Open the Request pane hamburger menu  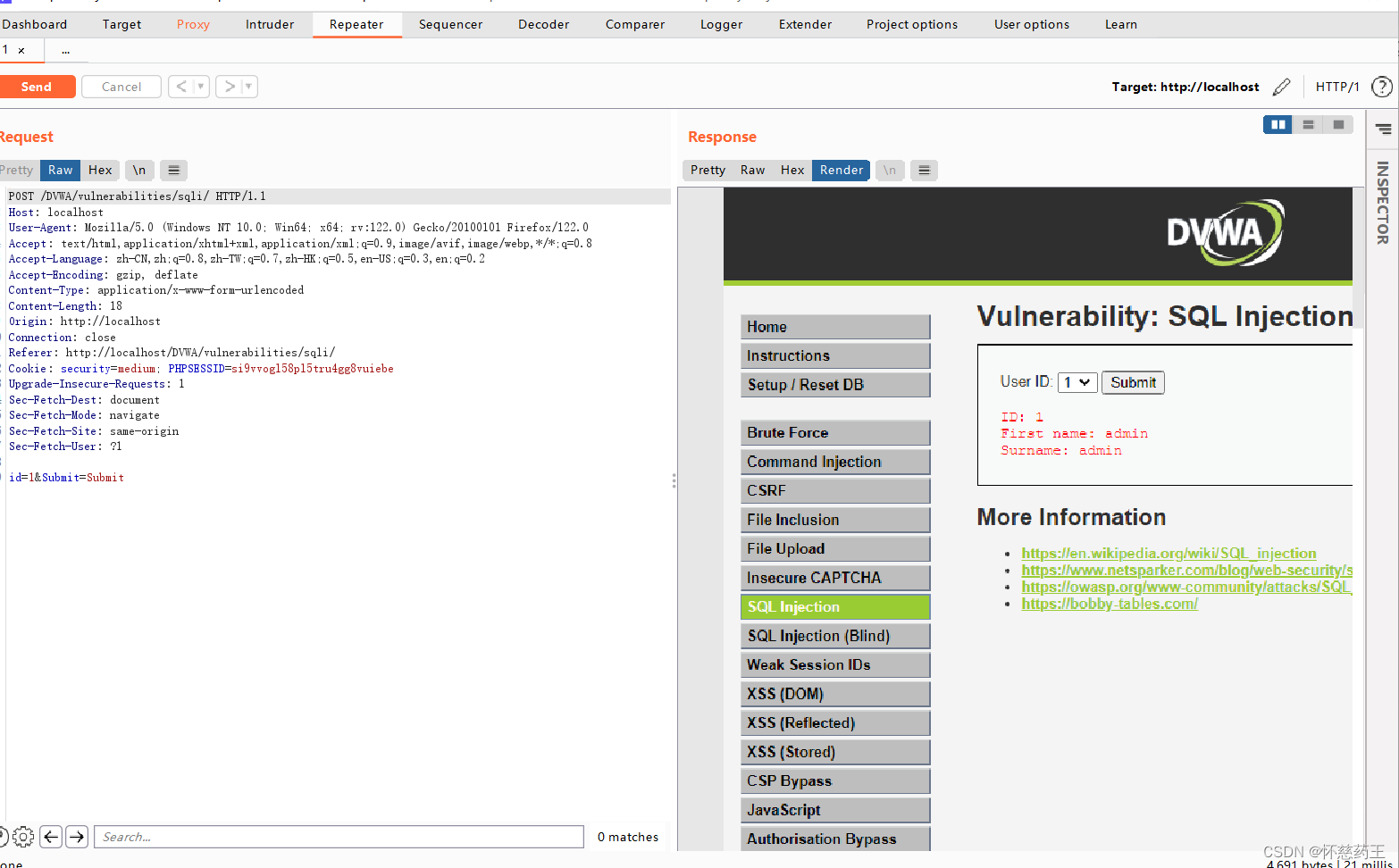coord(174,170)
